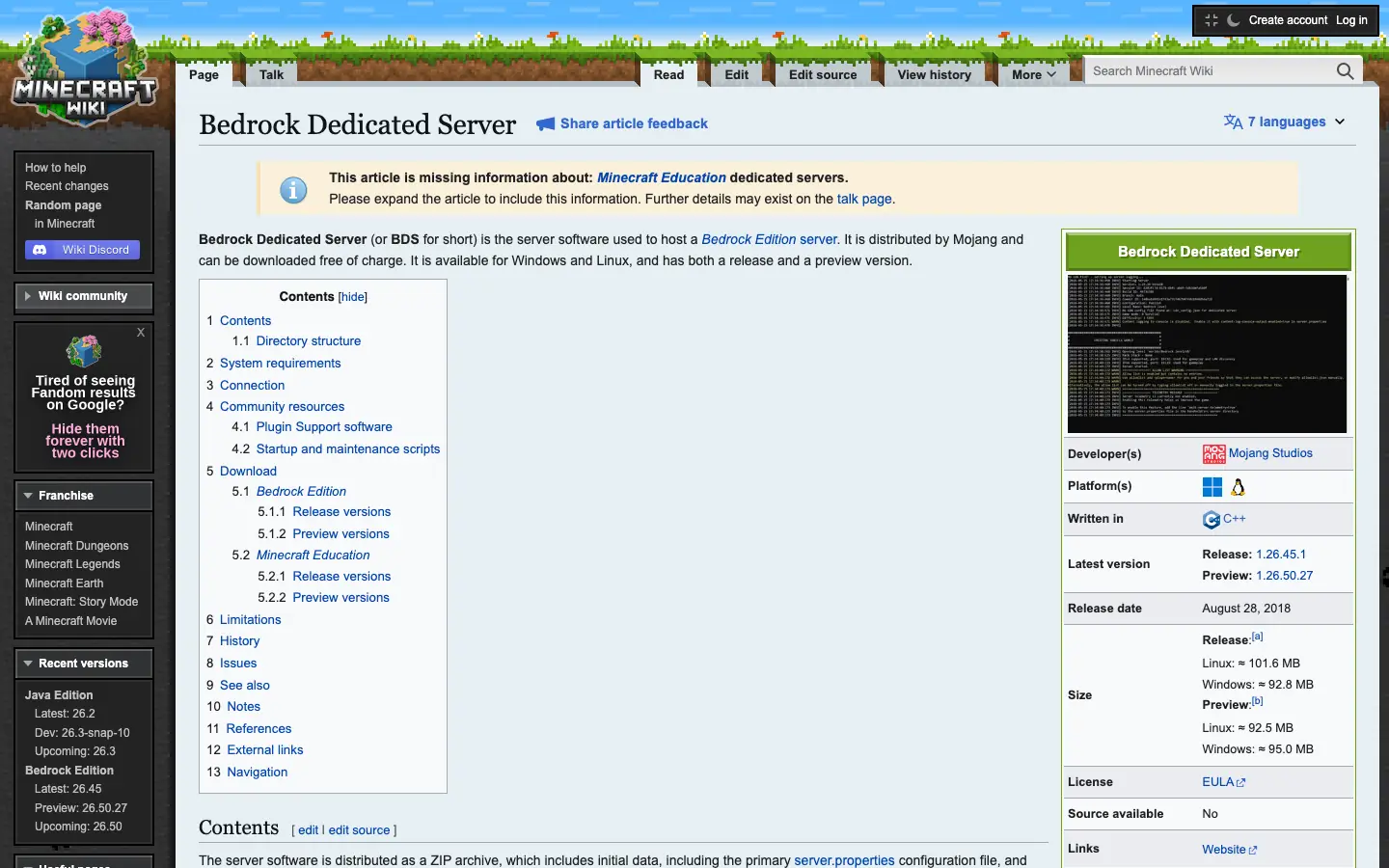Open release version 1.26.45.1 link
1389x868 pixels.
click(x=1281, y=555)
